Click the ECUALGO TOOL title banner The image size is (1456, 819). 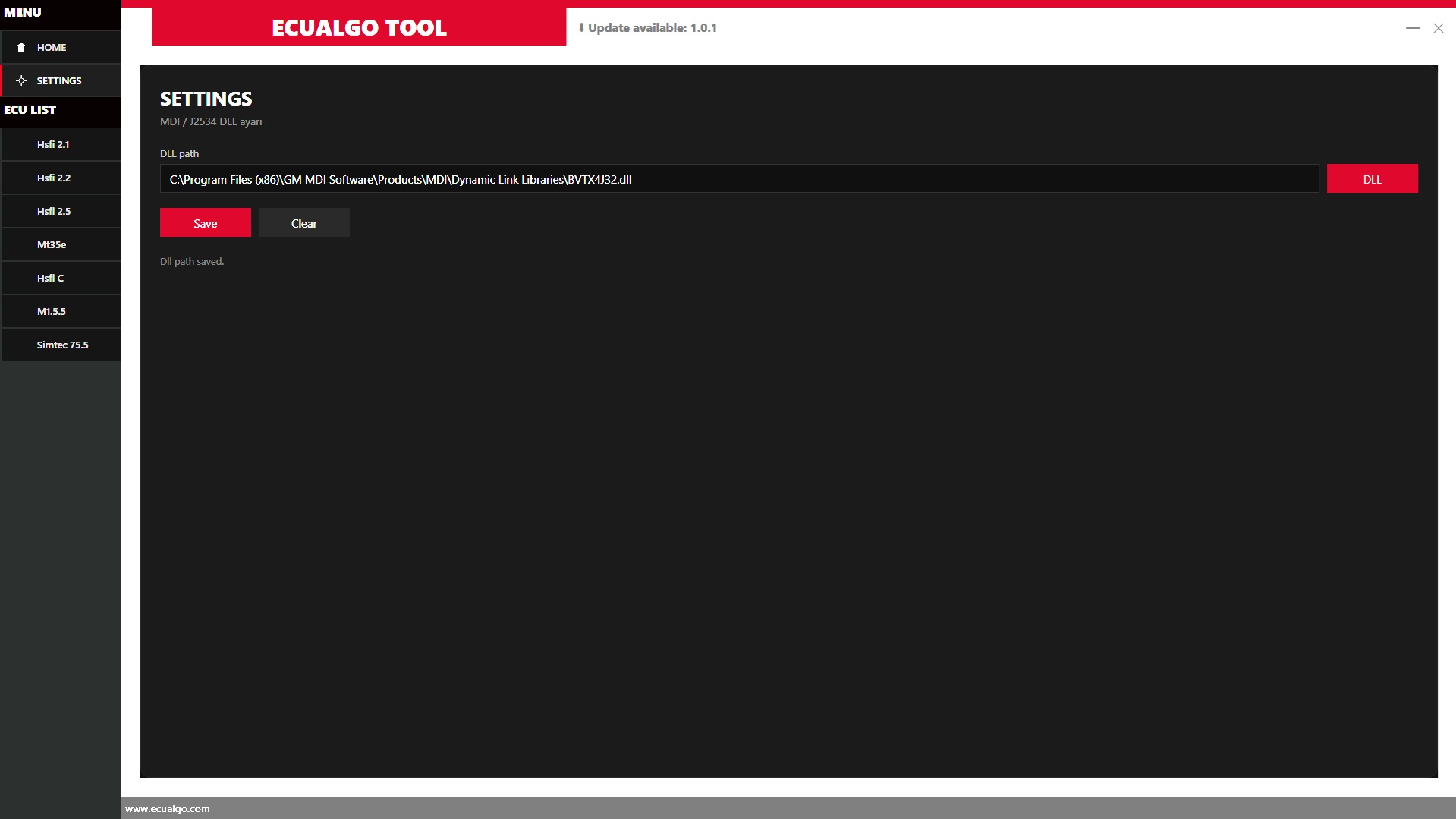pyautogui.click(x=359, y=27)
